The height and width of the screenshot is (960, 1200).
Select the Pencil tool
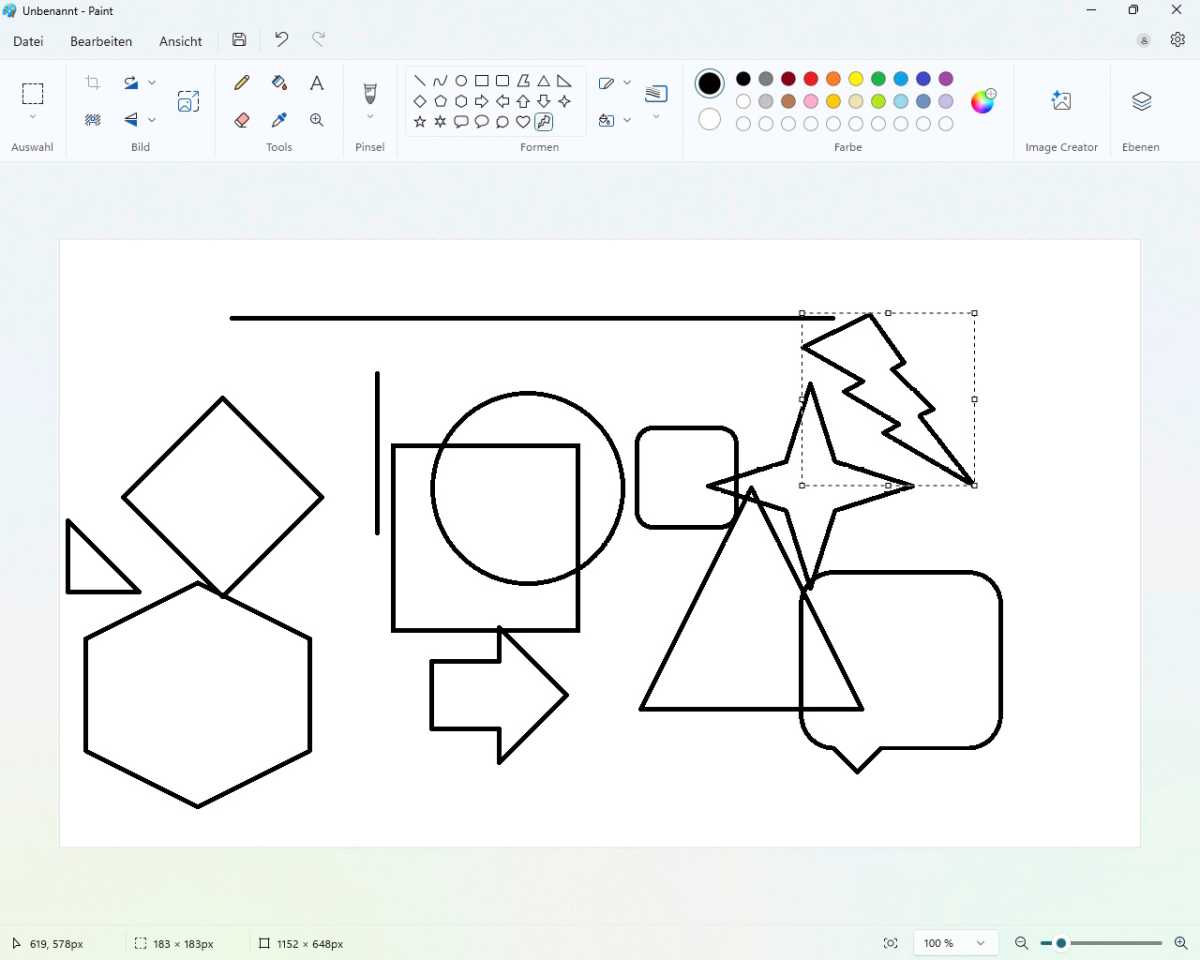point(241,83)
